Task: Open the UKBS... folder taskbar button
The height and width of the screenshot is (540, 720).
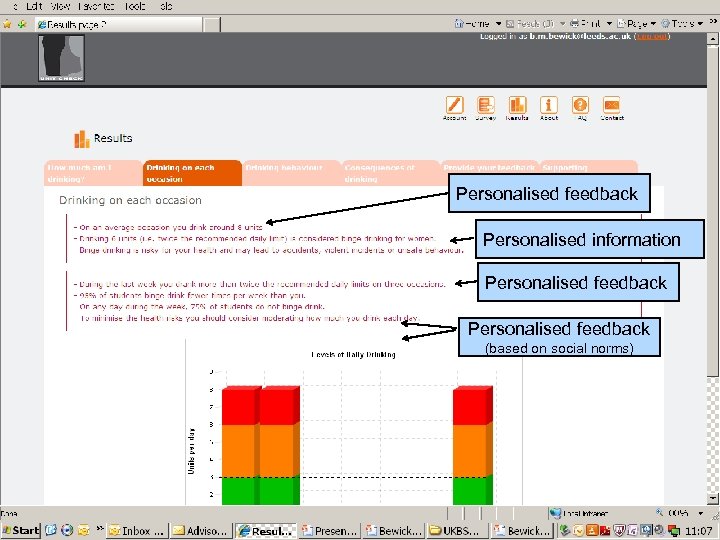Action: [x=457, y=531]
